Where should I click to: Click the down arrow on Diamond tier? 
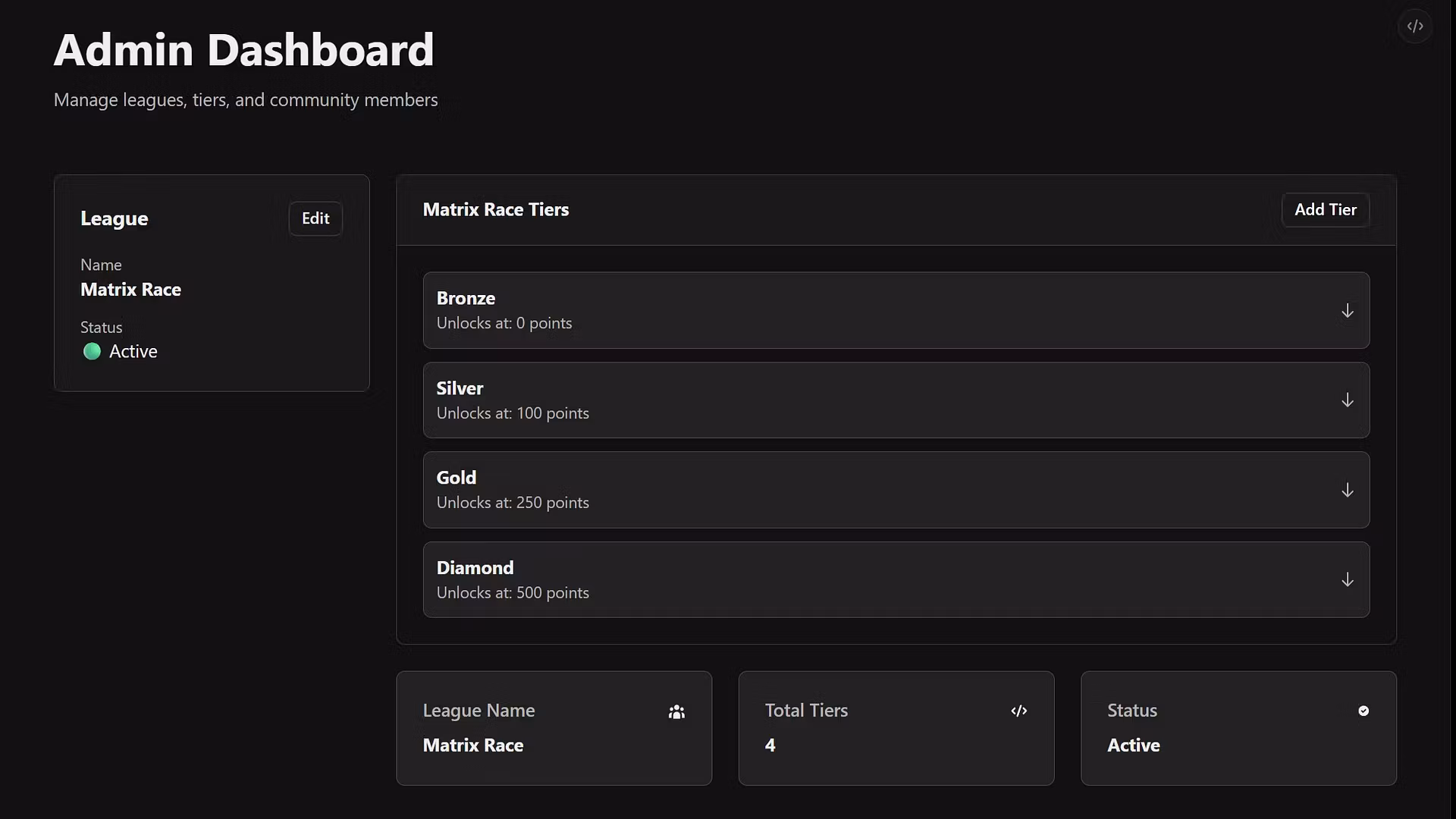coord(1347,580)
